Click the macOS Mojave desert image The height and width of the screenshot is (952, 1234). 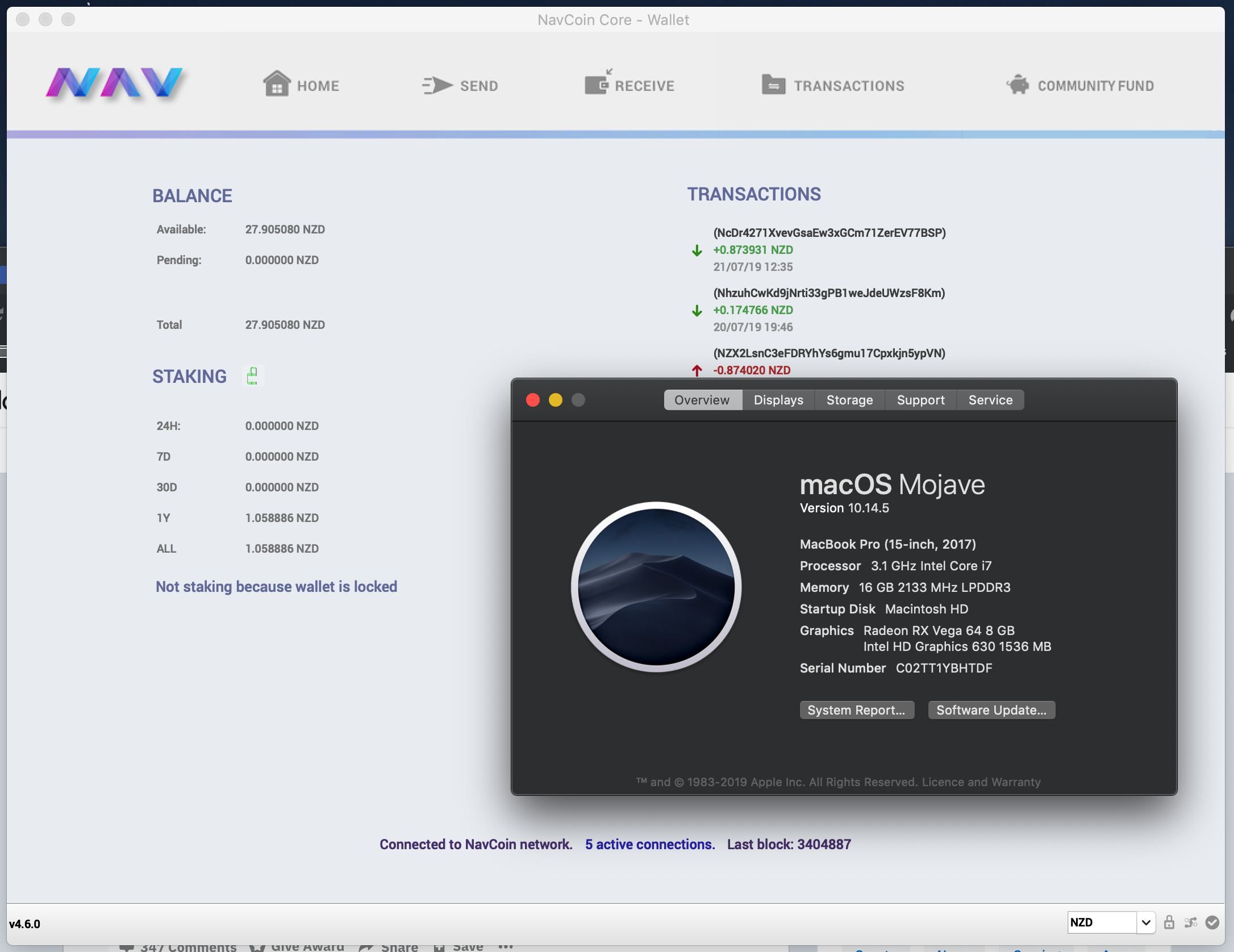[x=656, y=586]
